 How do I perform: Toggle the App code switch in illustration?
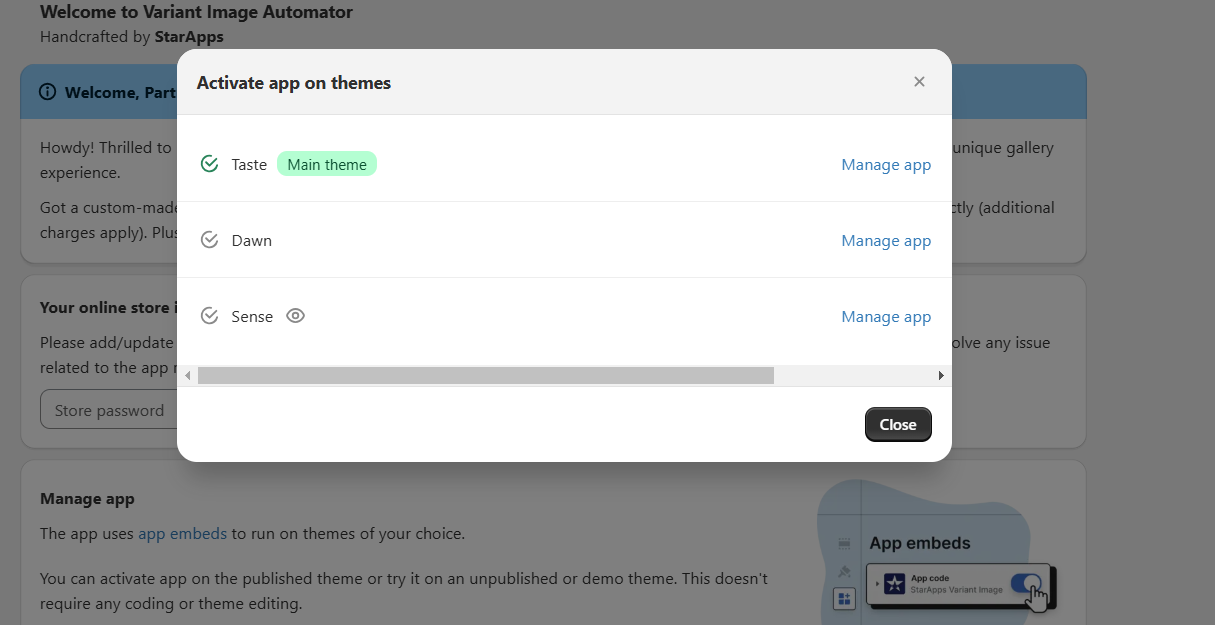click(1025, 584)
